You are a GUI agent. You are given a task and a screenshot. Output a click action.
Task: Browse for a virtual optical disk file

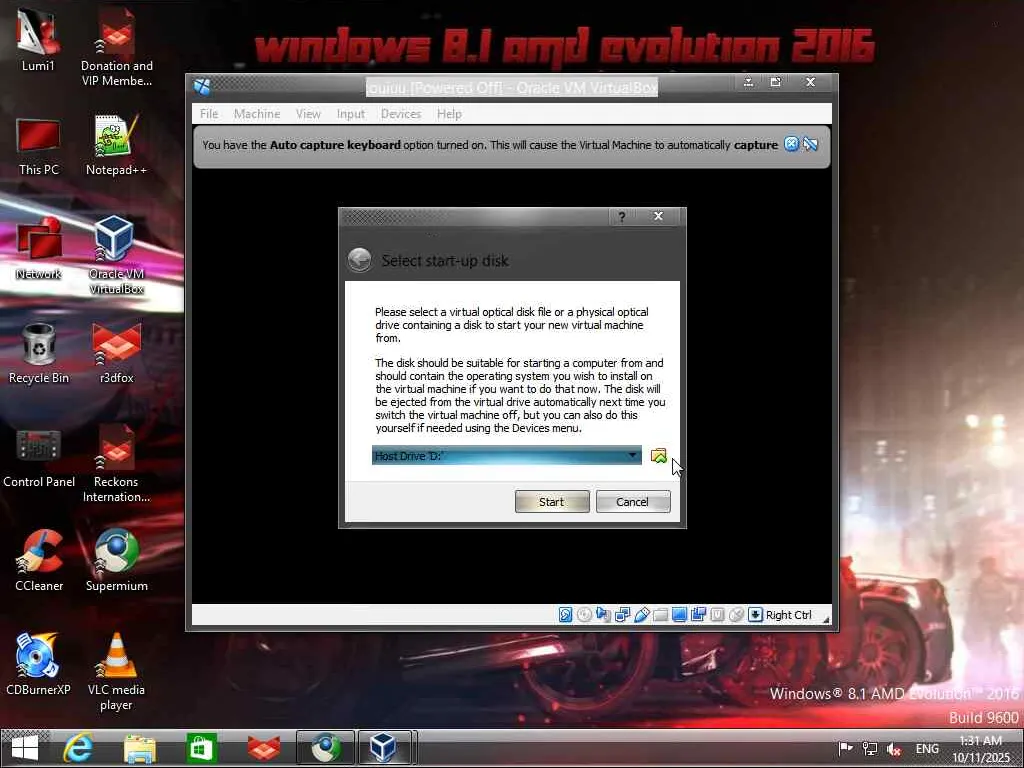[x=658, y=456]
